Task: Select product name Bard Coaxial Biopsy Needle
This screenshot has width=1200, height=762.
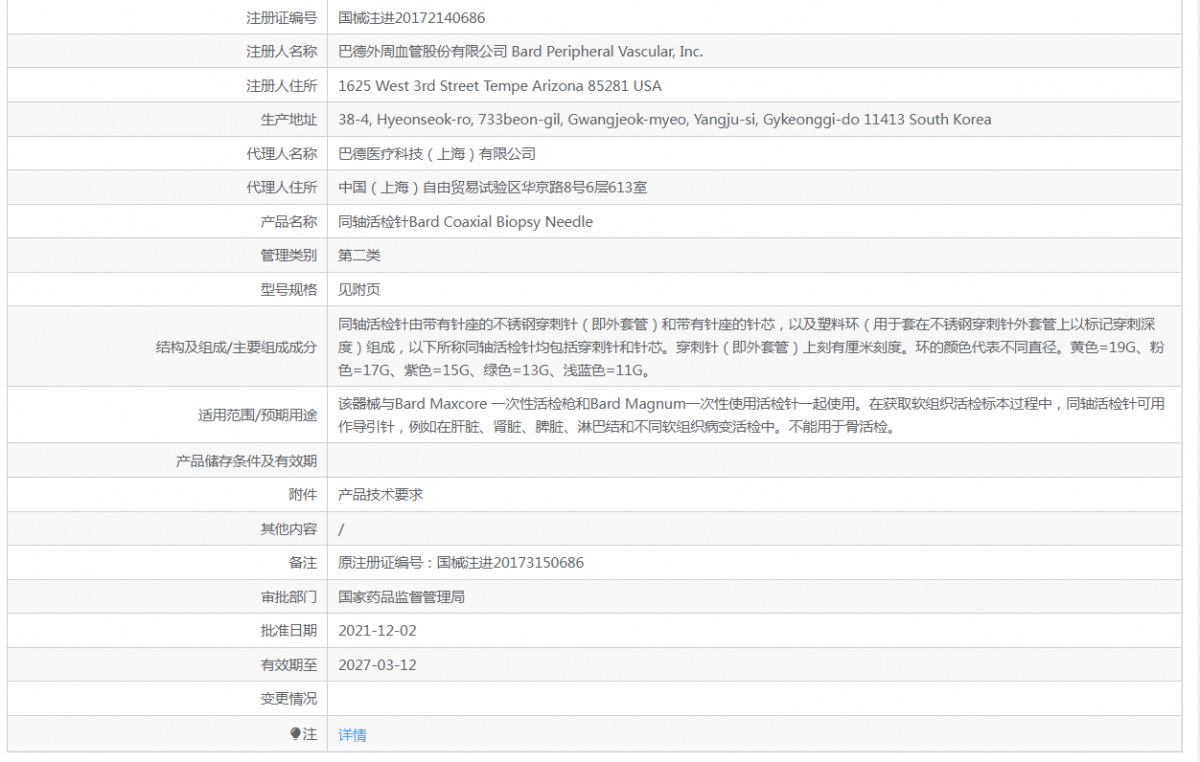Action: (x=465, y=222)
